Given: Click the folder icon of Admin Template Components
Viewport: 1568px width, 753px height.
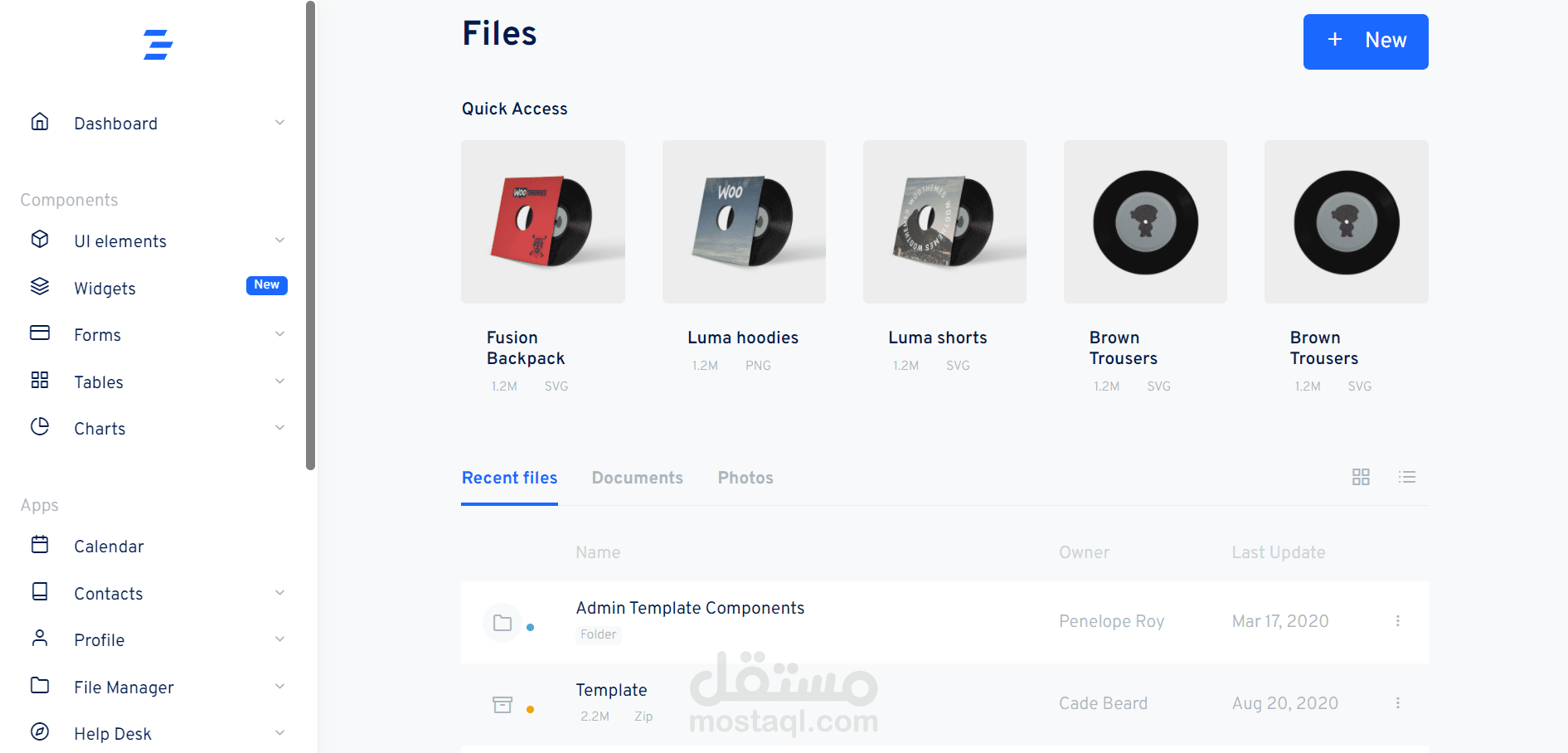Looking at the screenshot, I should point(502,623).
